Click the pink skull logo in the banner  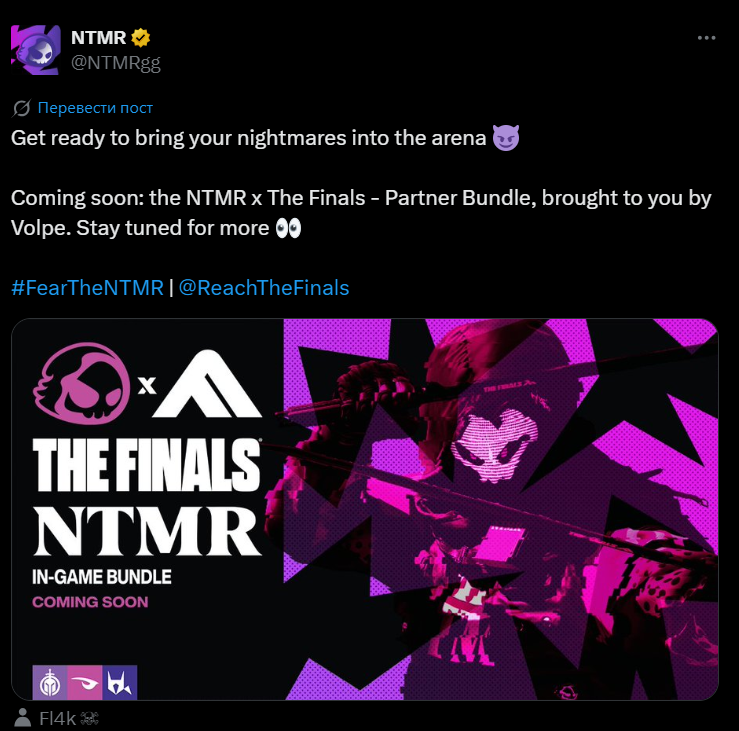coord(82,383)
